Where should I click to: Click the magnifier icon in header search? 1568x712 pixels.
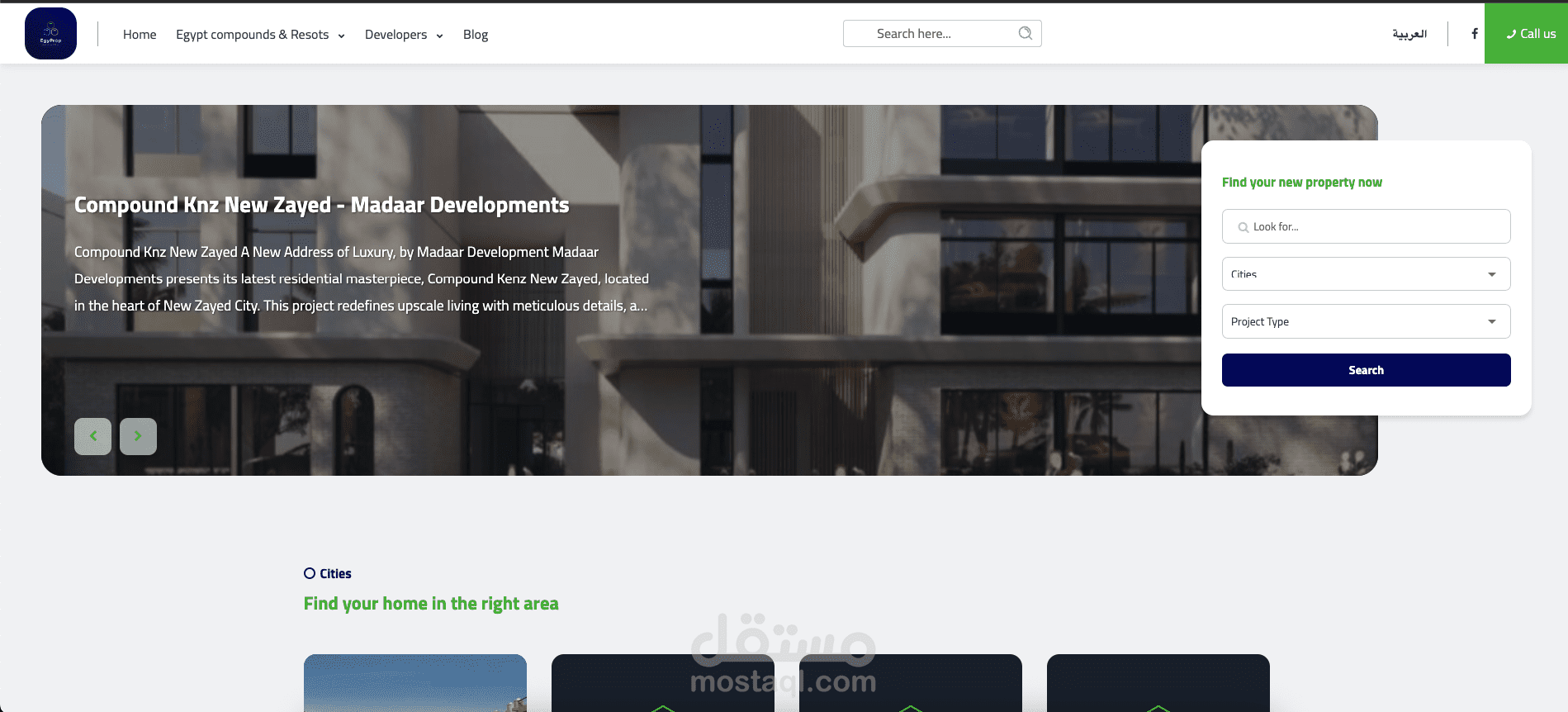(x=1026, y=33)
